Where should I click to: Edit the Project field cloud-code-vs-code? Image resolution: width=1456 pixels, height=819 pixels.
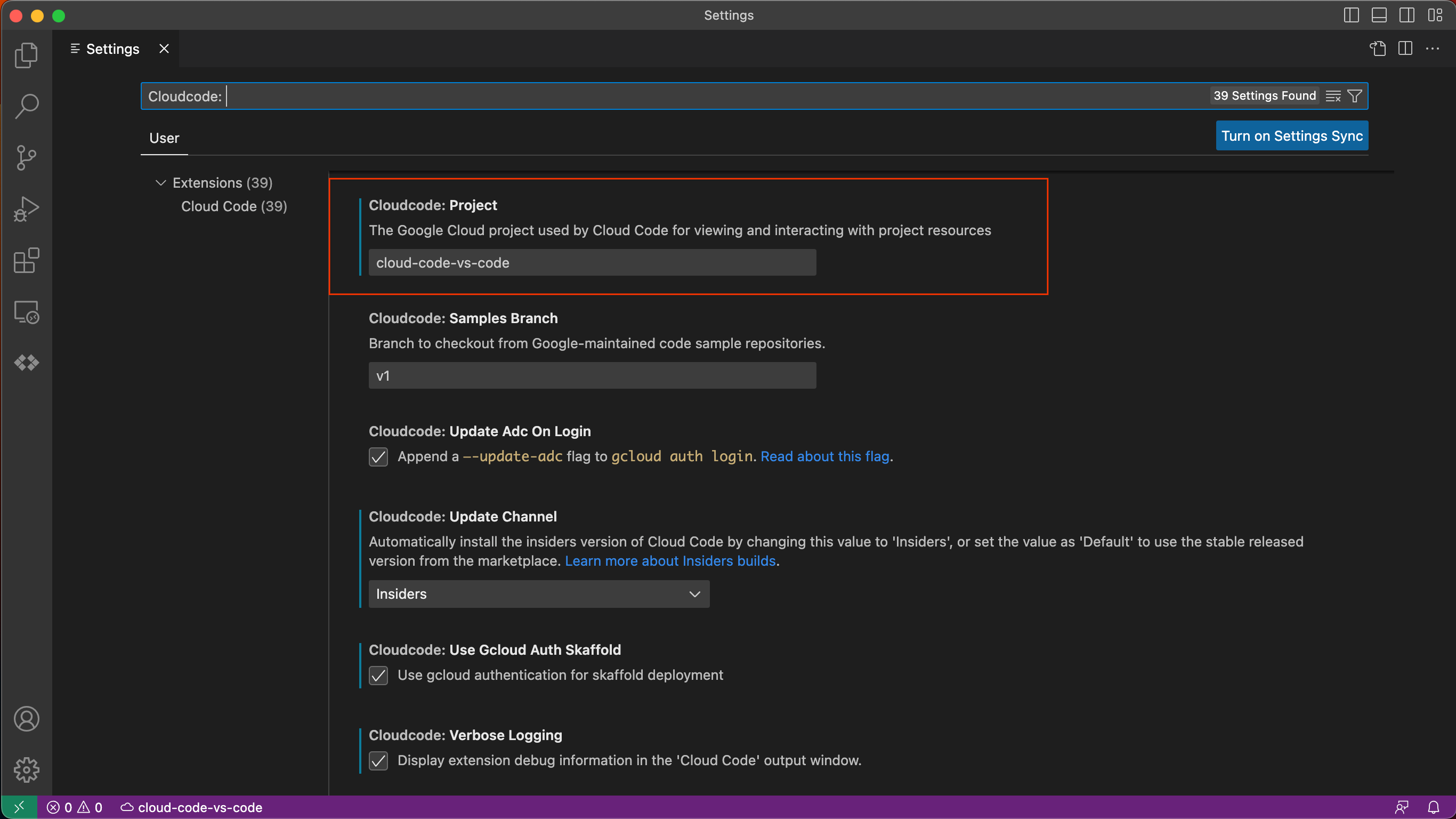point(592,262)
